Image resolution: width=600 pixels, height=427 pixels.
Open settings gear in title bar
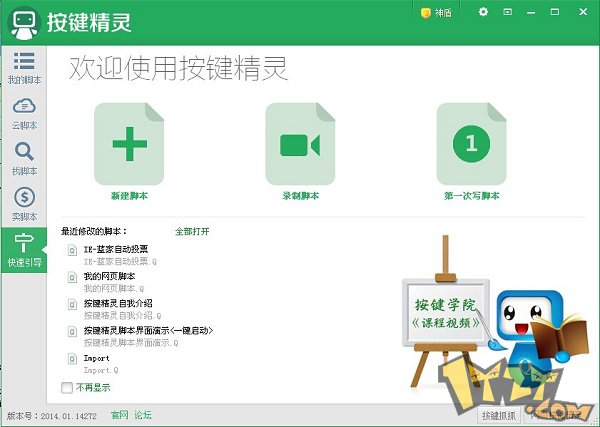(x=483, y=12)
